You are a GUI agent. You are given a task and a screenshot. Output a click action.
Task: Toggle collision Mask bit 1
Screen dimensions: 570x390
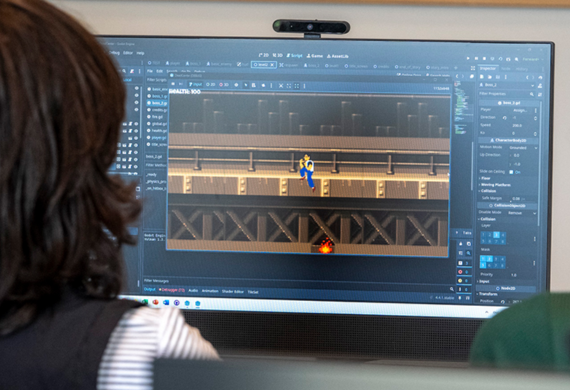483,259
